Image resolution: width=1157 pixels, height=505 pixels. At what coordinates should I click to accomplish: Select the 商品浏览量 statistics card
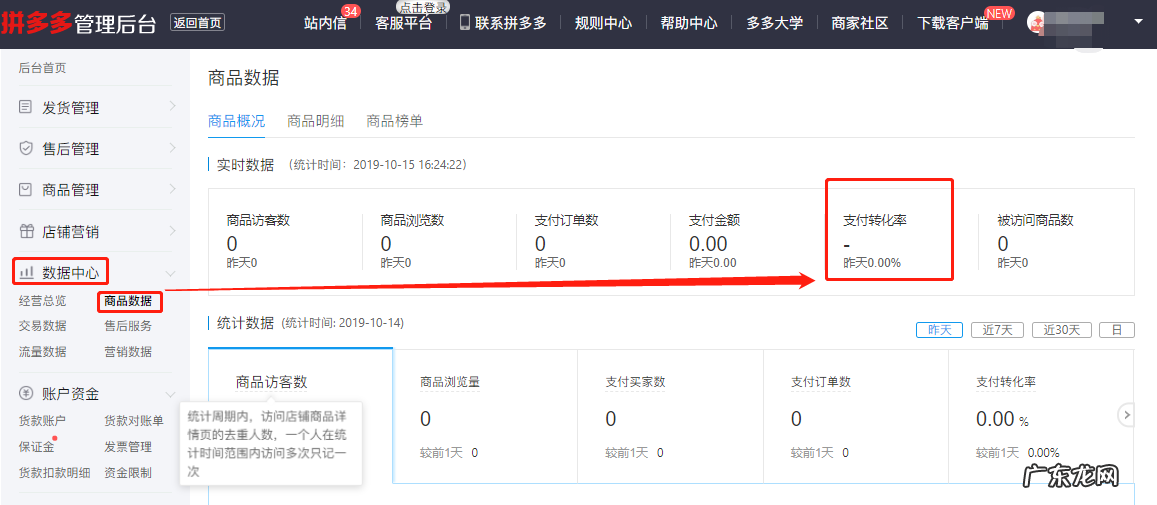coord(486,416)
